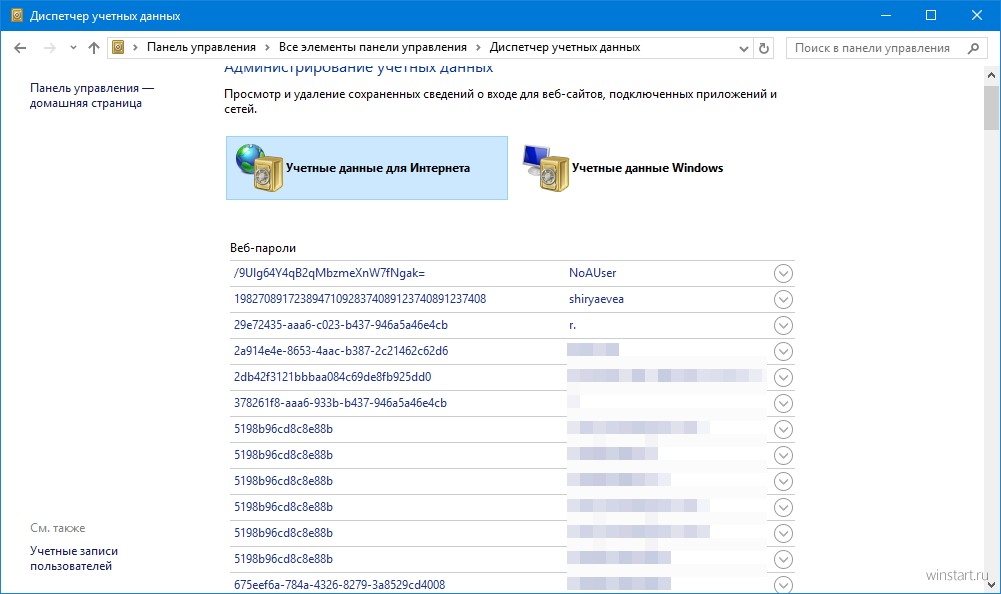Click the Credential Manager title bar icon
Screen dimensions: 1001x594
click(17, 15)
